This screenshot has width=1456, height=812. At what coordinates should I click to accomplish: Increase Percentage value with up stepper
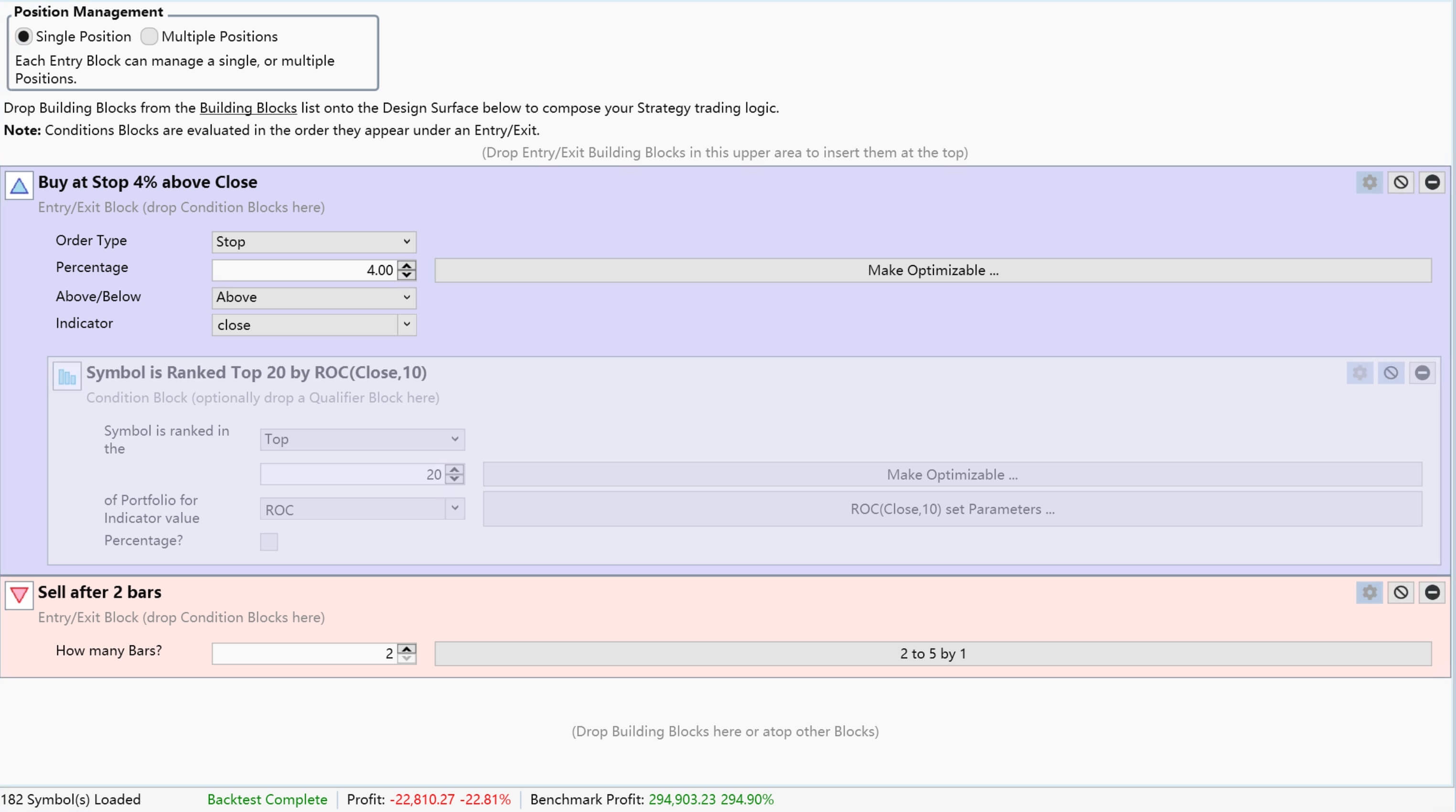click(407, 265)
